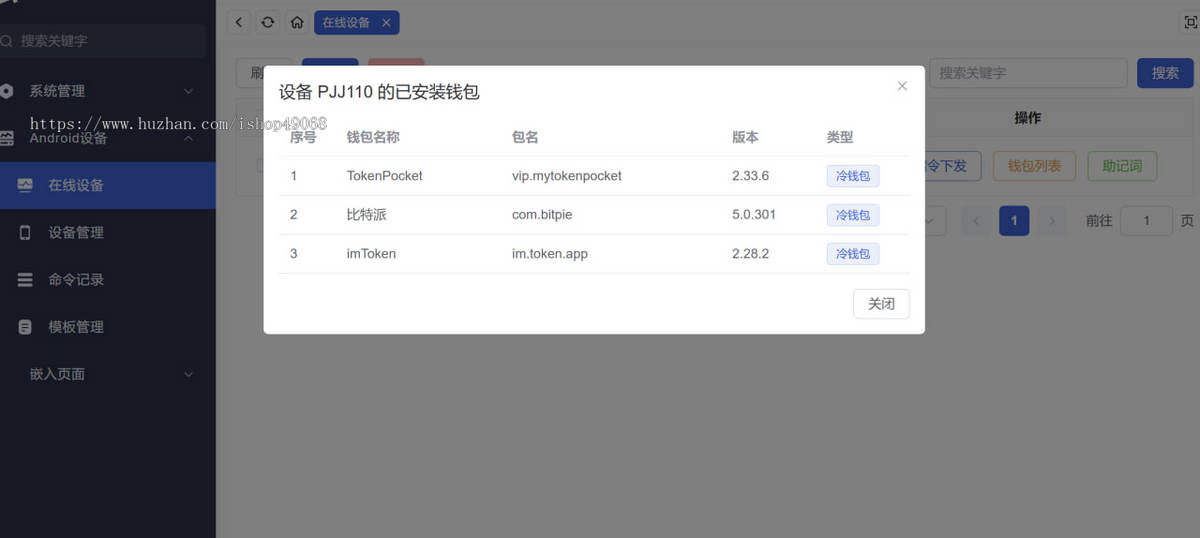Open 在线设备 in the sidebar
The image size is (1200, 538).
point(108,185)
